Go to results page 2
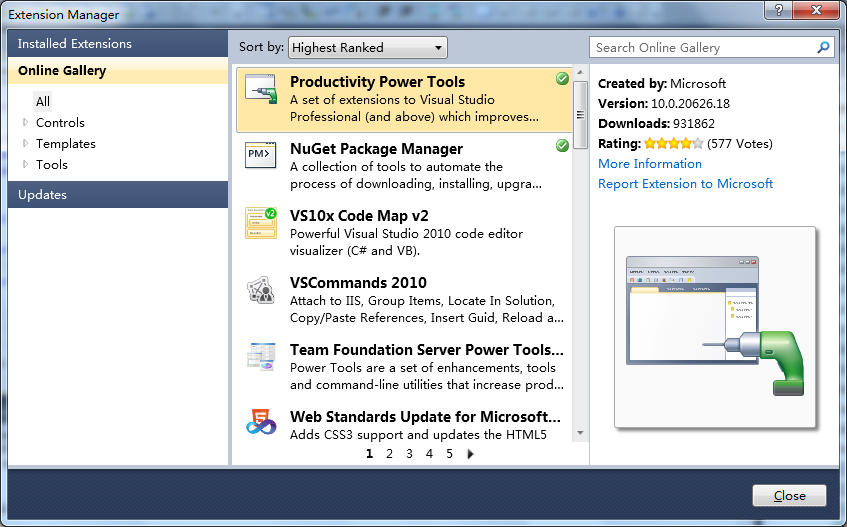 [x=389, y=454]
